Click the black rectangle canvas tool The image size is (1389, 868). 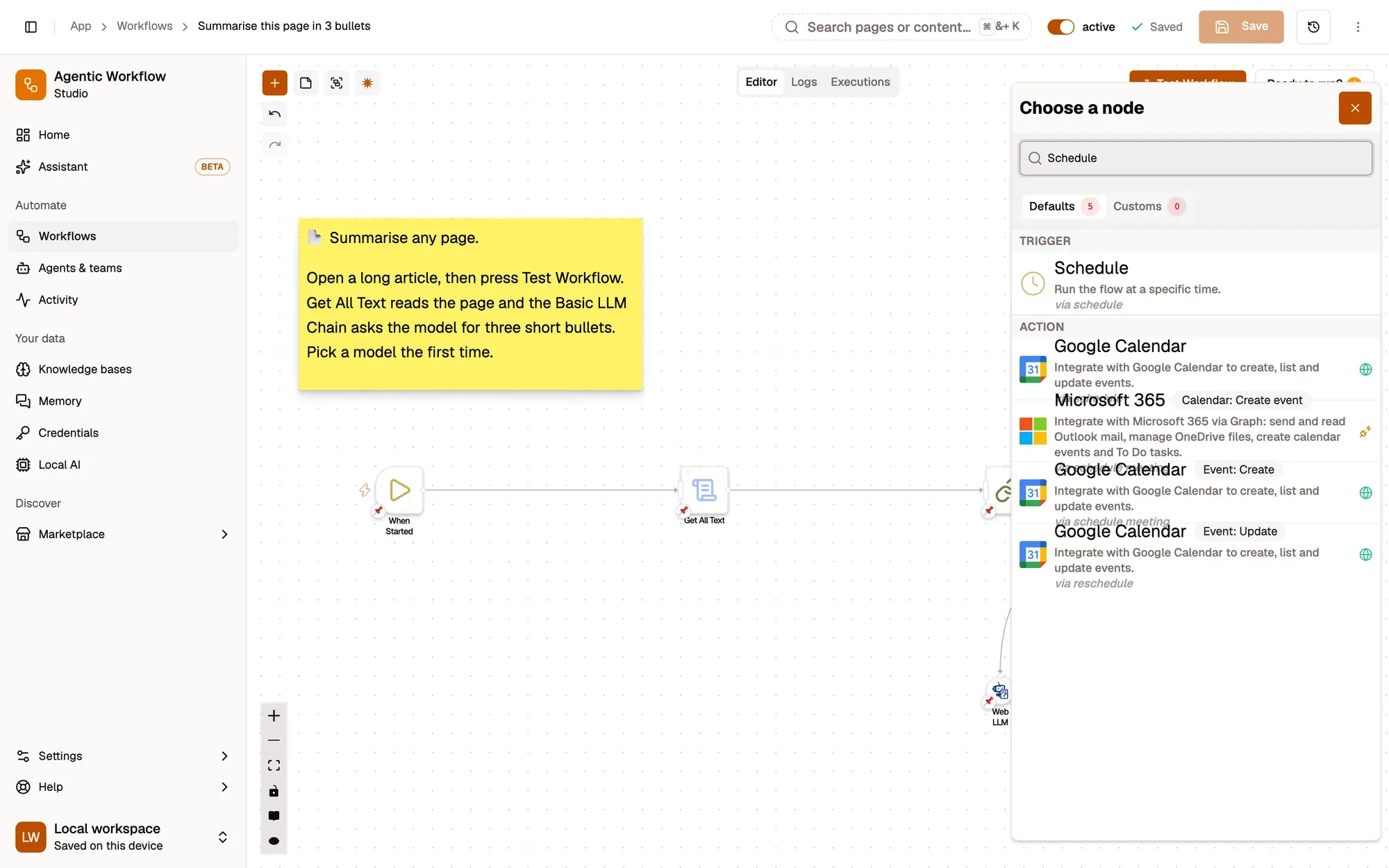[274, 816]
